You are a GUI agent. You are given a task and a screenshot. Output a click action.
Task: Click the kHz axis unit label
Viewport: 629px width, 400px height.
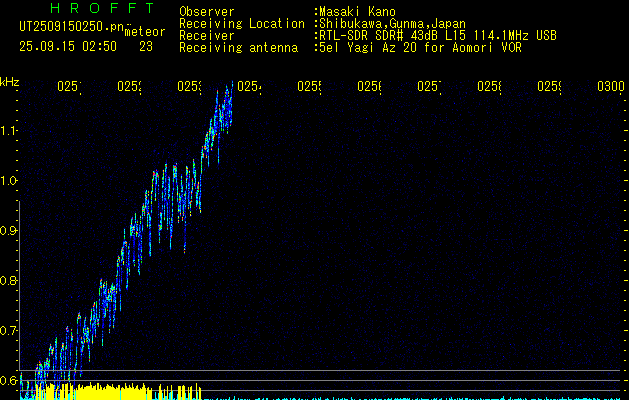(9, 82)
